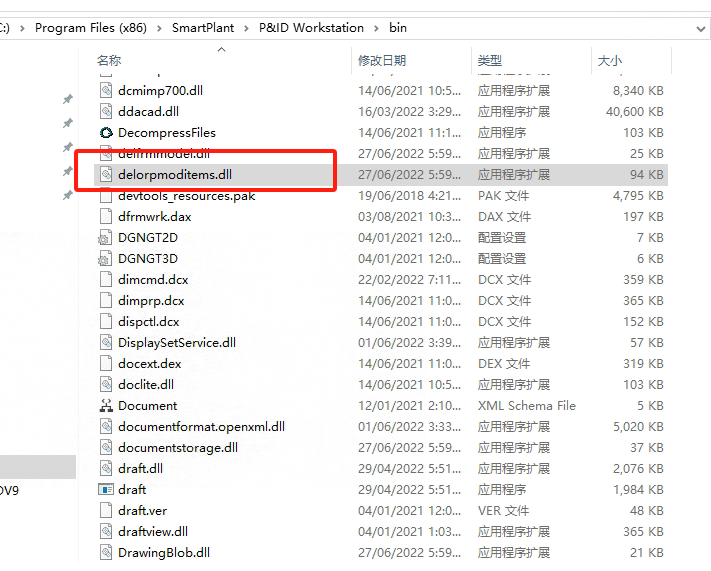Select file name DecompressFiles

click(167, 132)
